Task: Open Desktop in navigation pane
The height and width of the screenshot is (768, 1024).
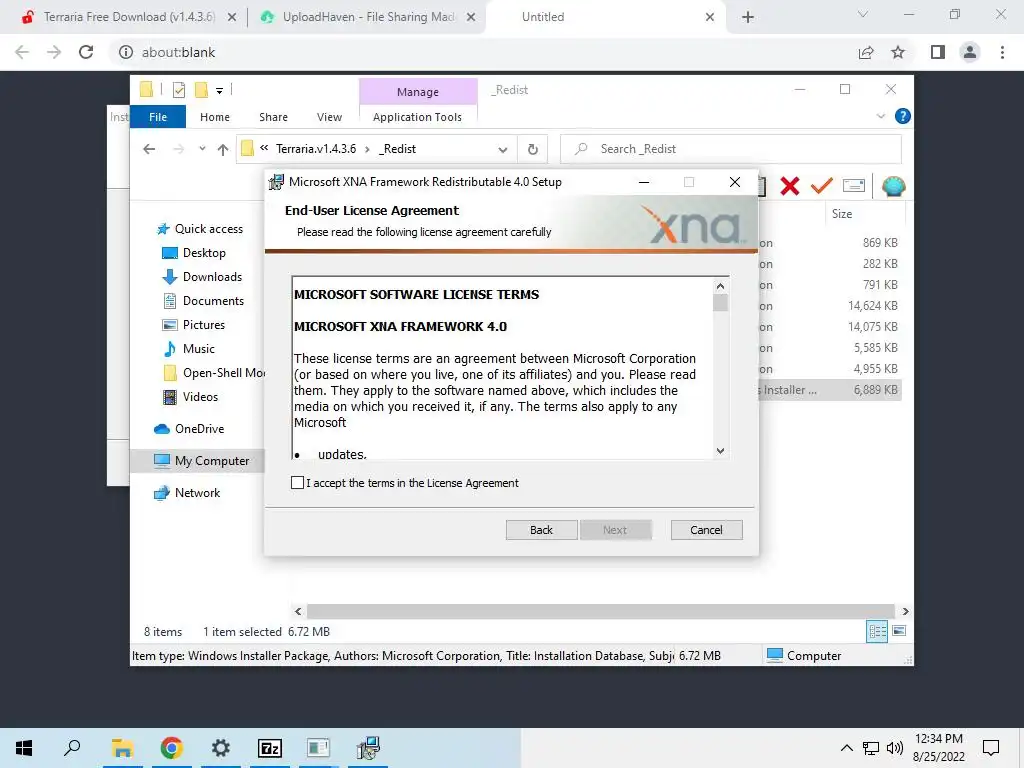Action: pyautogui.click(x=204, y=253)
